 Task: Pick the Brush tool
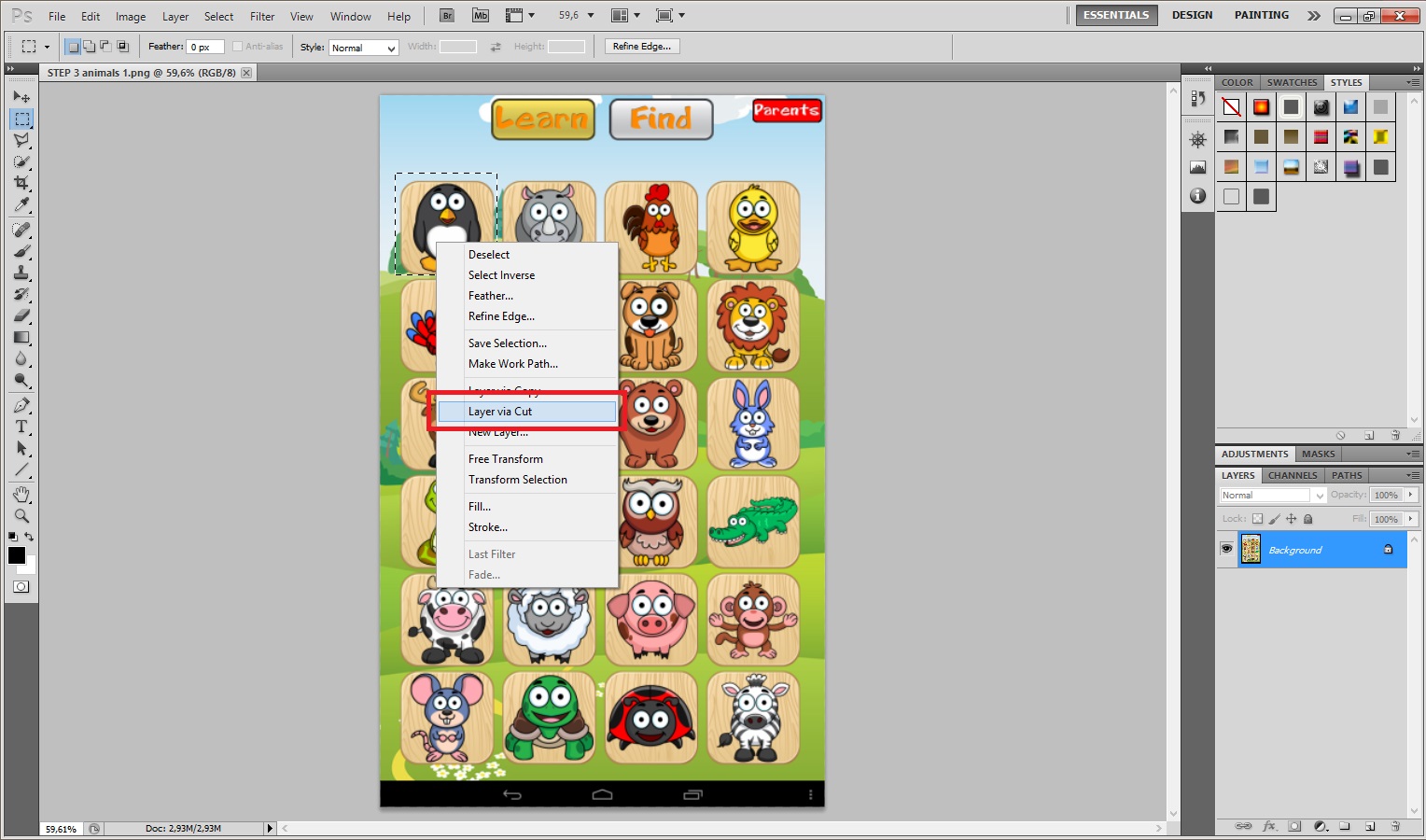click(x=21, y=251)
